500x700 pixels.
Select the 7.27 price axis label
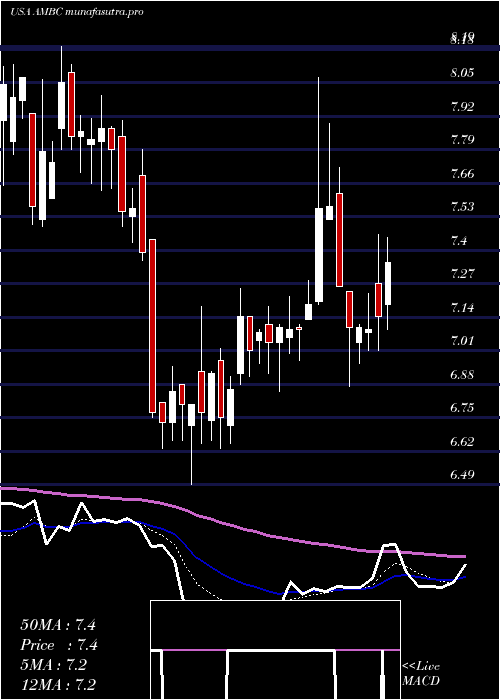[x=462, y=274]
